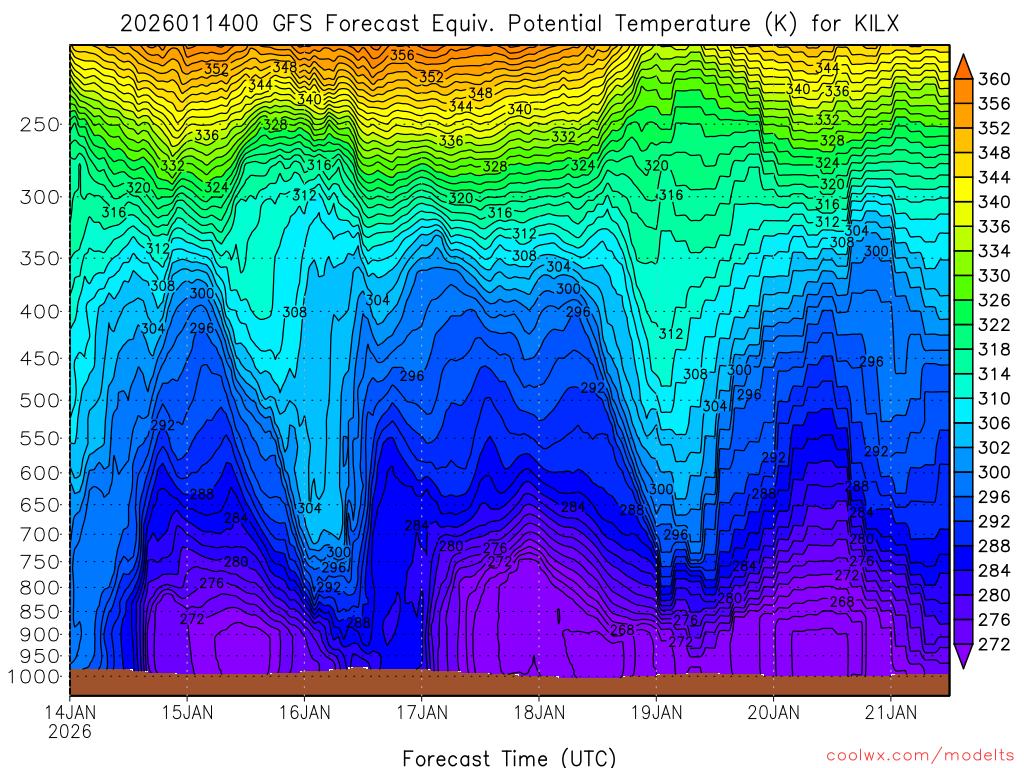Viewport: 1024px width, 768px height.
Task: Click the 450 pressure axis label
Action: coord(40,359)
